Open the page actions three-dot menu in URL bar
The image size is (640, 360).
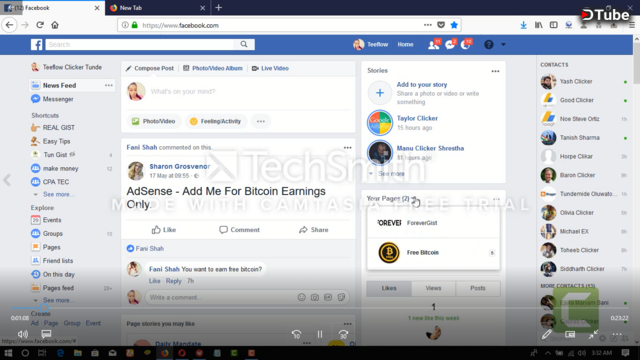(427, 25)
